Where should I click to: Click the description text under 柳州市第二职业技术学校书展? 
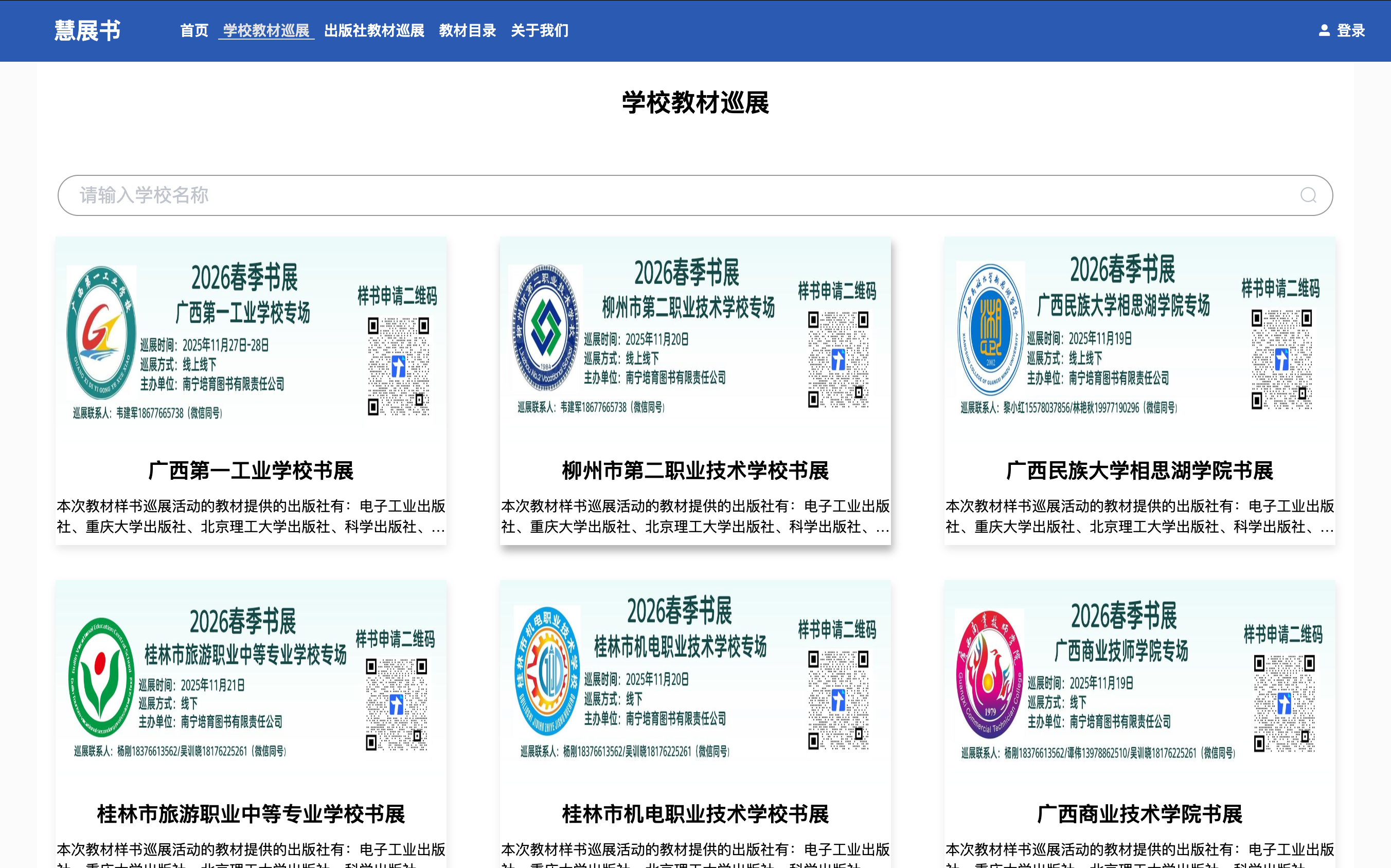coord(695,516)
